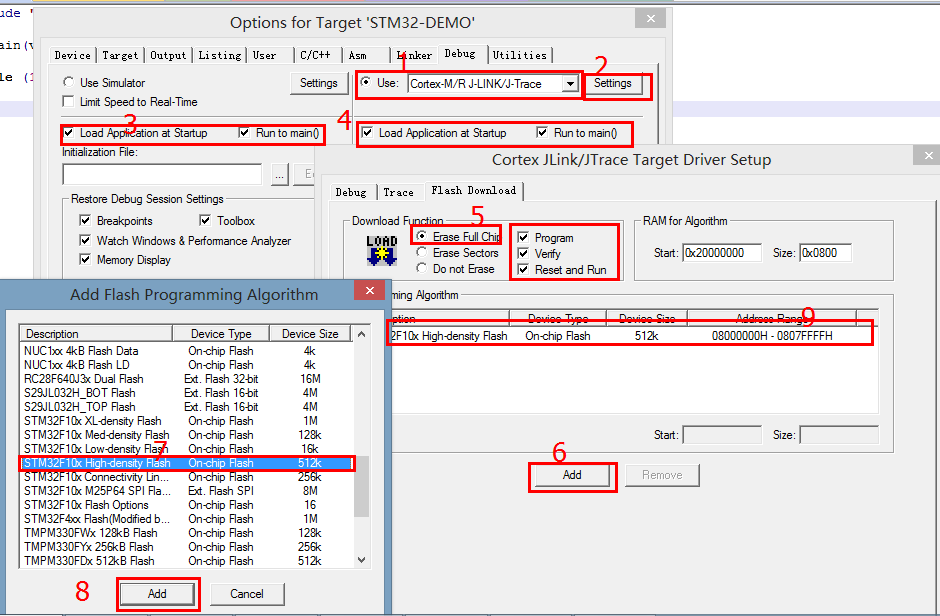Select STM32F10x M25P64 SPI Fla... entry
940x616 pixels.
pos(186,491)
